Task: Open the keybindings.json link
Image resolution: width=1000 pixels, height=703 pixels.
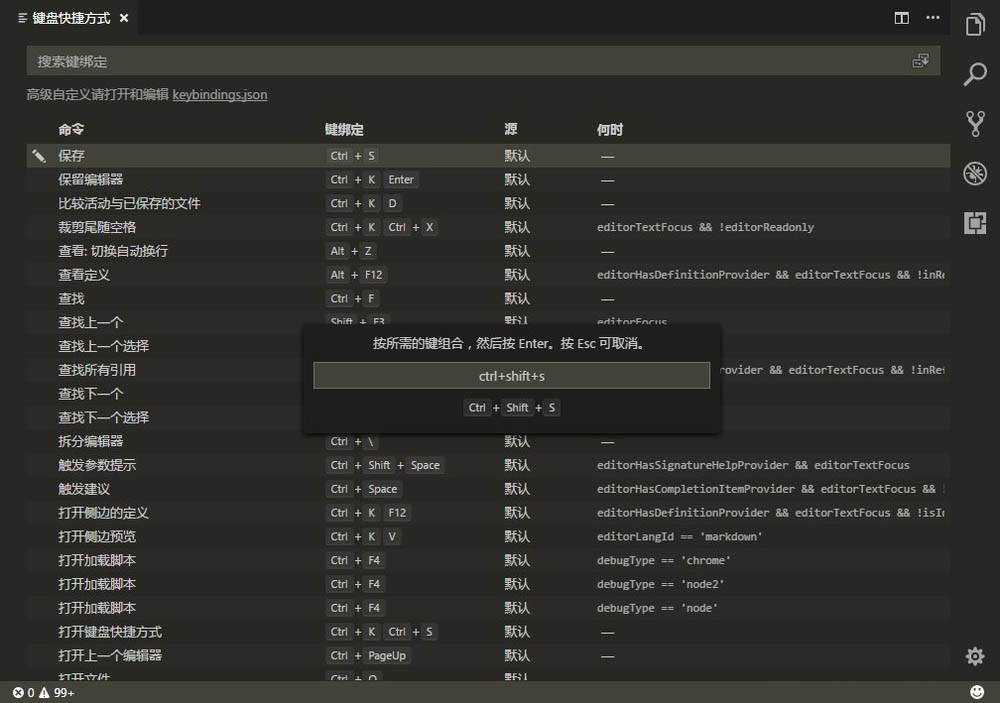Action: (219, 95)
